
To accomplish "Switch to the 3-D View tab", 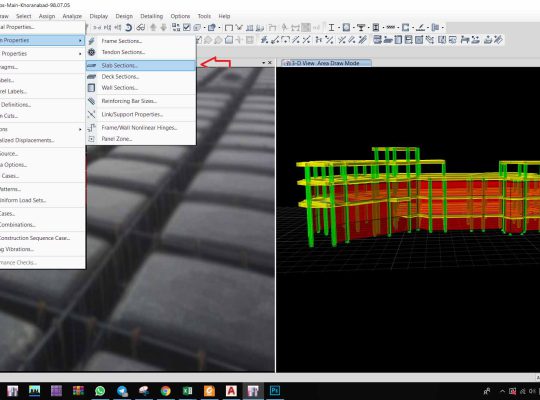I will [326, 63].
